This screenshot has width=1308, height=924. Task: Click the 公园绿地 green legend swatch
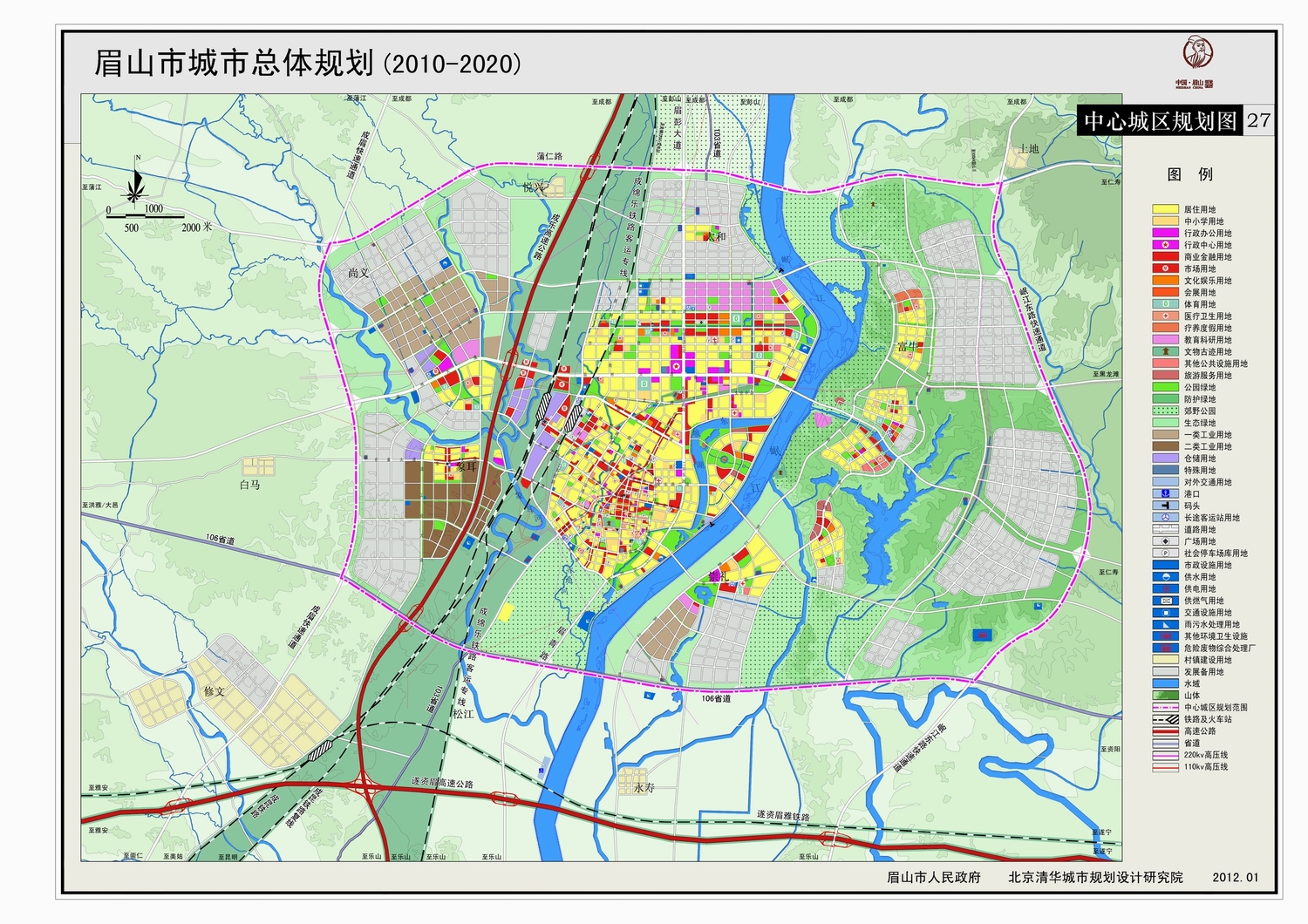click(1165, 387)
